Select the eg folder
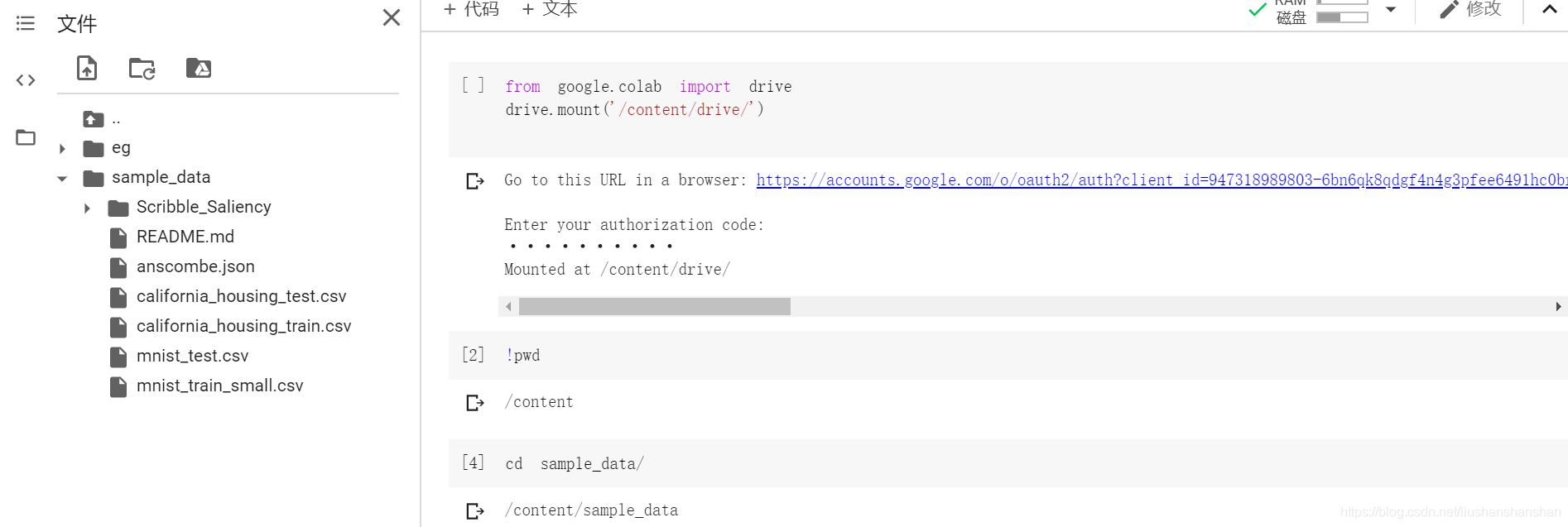Screen dimensions: 1568x527 (121, 148)
